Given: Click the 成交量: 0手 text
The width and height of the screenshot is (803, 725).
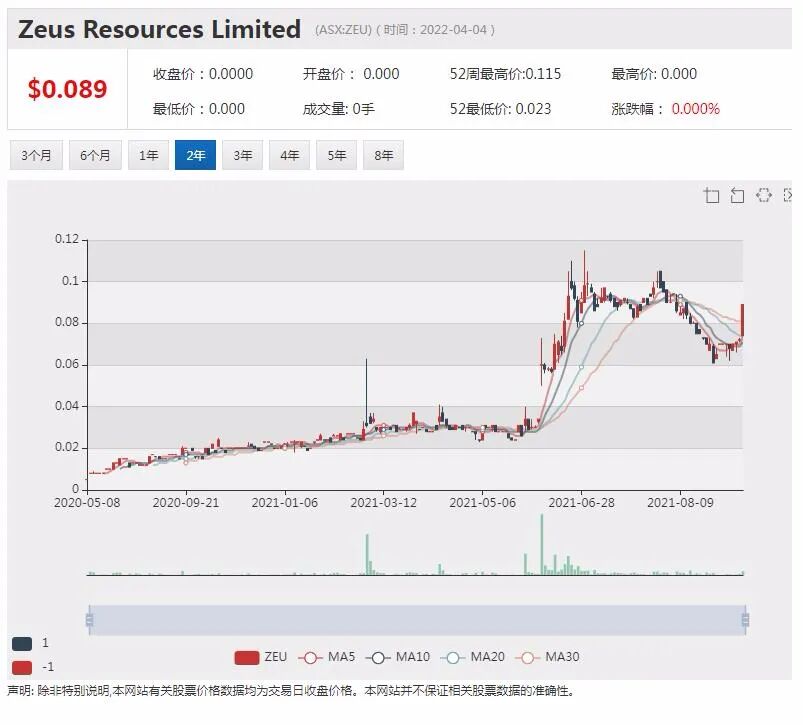Looking at the screenshot, I should pos(339,109).
